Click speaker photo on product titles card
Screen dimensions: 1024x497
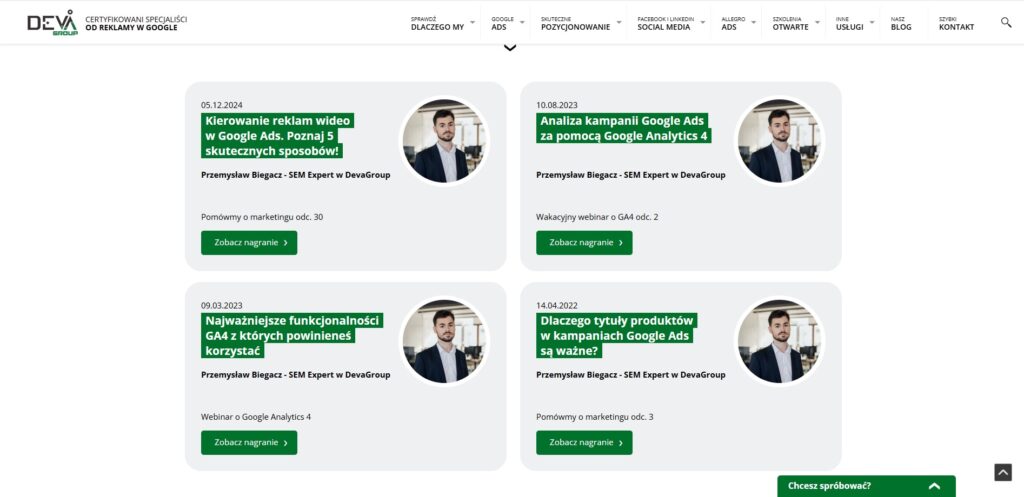click(x=780, y=341)
